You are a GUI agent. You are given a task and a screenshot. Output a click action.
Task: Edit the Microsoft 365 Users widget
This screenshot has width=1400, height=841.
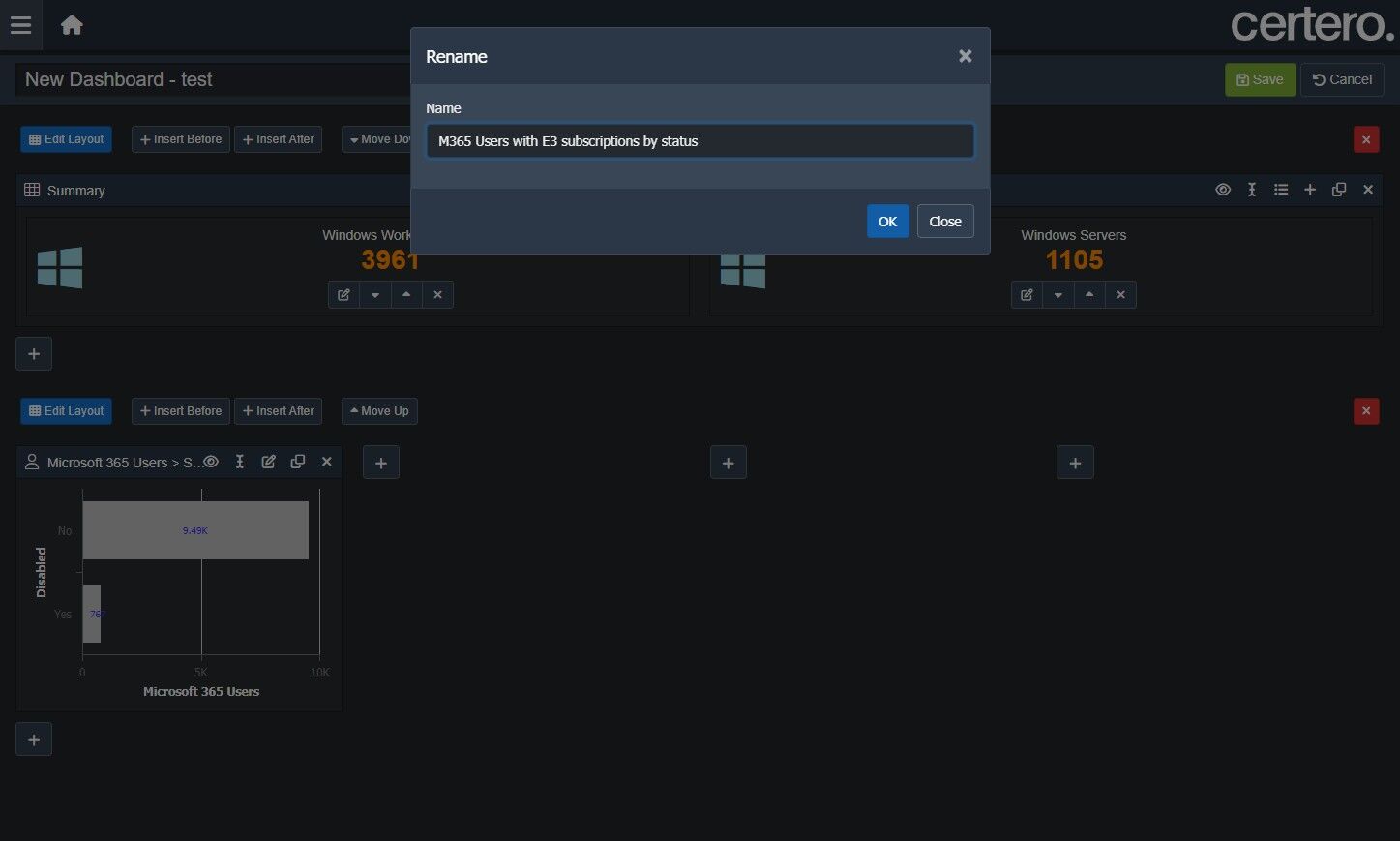(269, 462)
